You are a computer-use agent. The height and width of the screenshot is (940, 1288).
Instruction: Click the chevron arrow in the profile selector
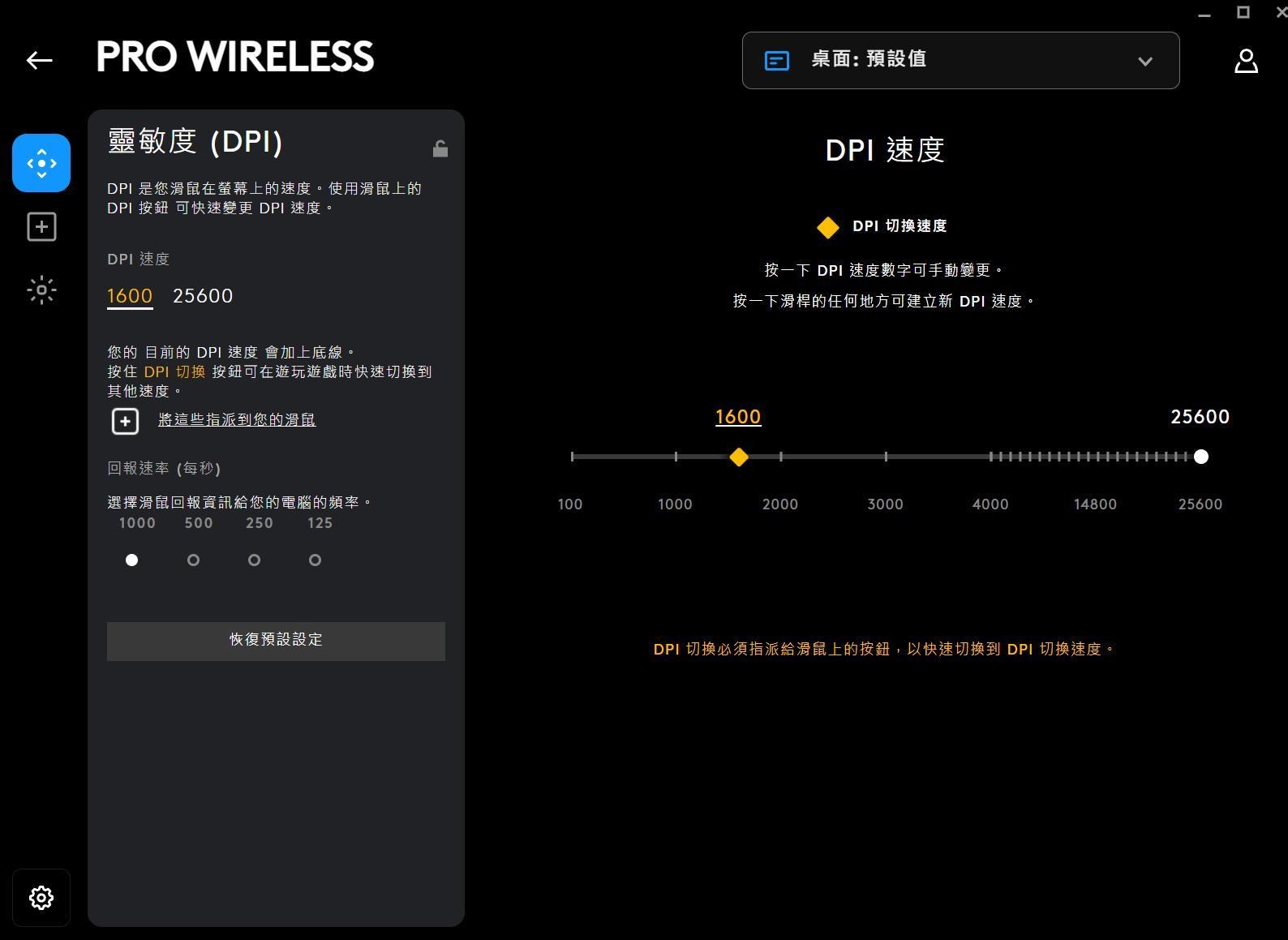(1145, 62)
